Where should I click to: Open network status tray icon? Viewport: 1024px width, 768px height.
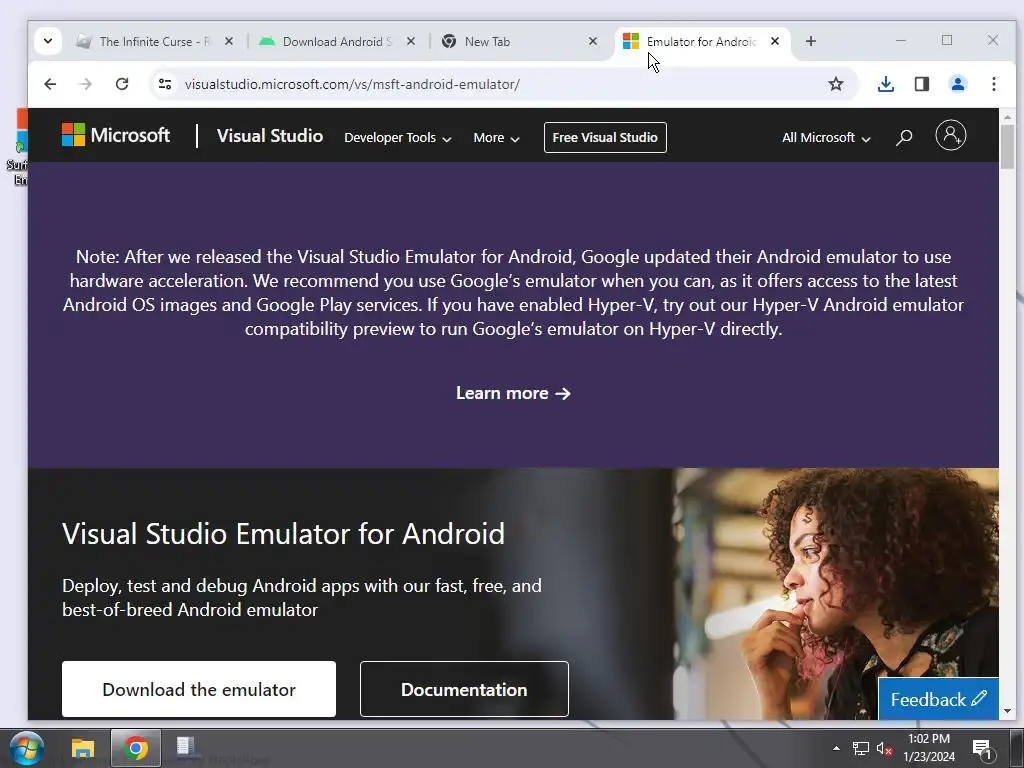[x=861, y=748]
